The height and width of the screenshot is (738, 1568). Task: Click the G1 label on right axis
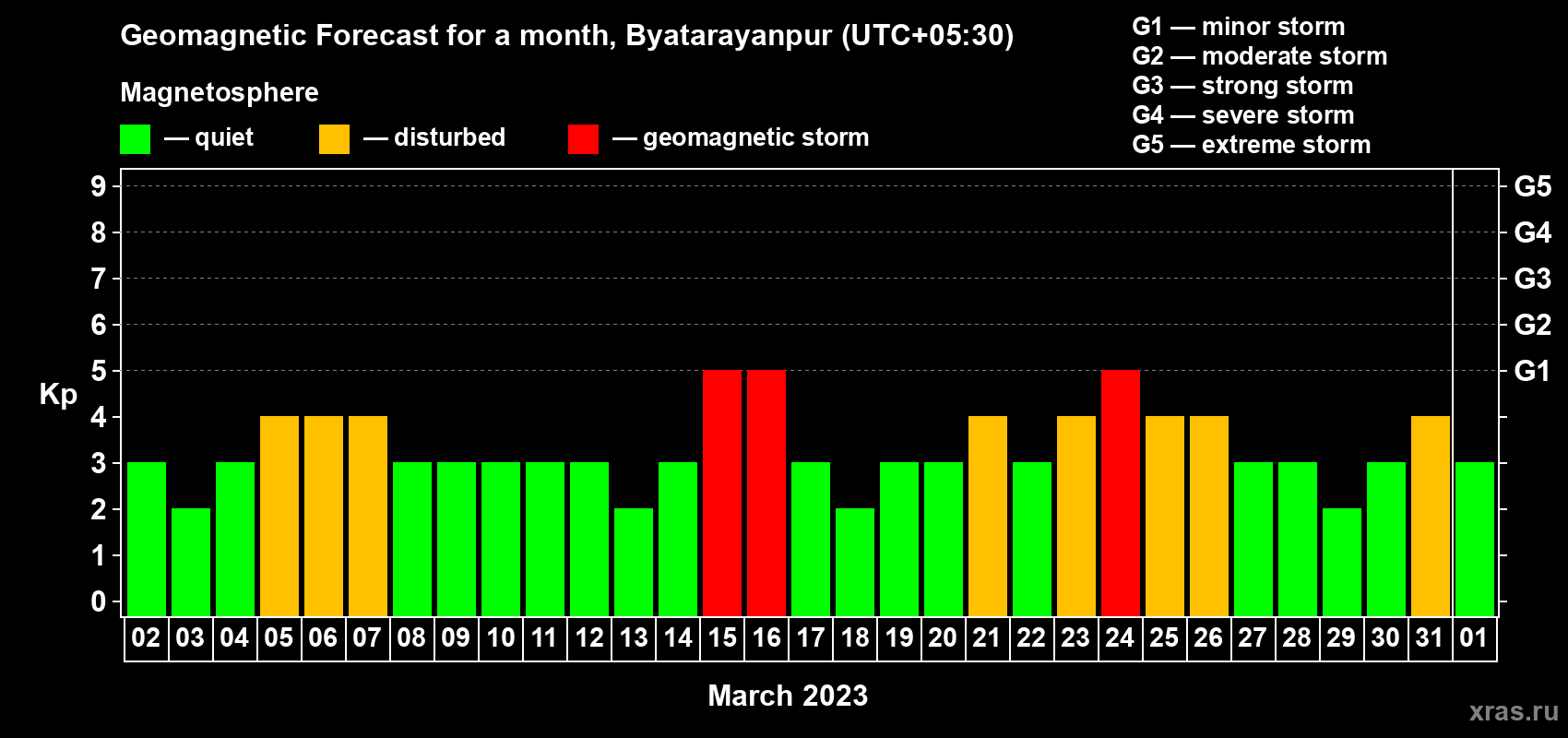[x=1533, y=371]
